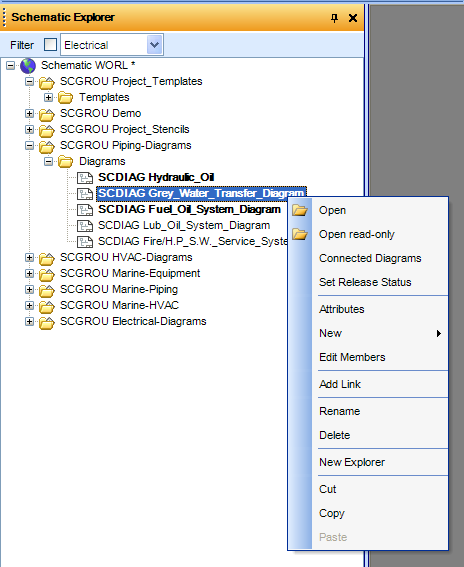The image size is (464, 567).
Task: Select Set Release Status menu entry
Action: pyautogui.click(x=365, y=282)
